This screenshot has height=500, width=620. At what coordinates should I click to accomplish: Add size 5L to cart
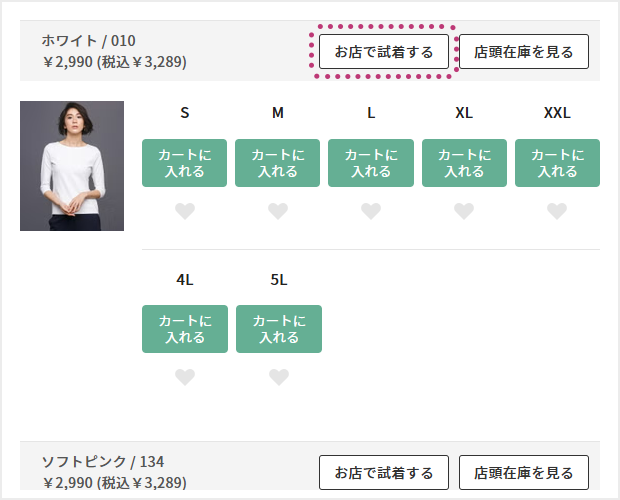(x=279, y=329)
